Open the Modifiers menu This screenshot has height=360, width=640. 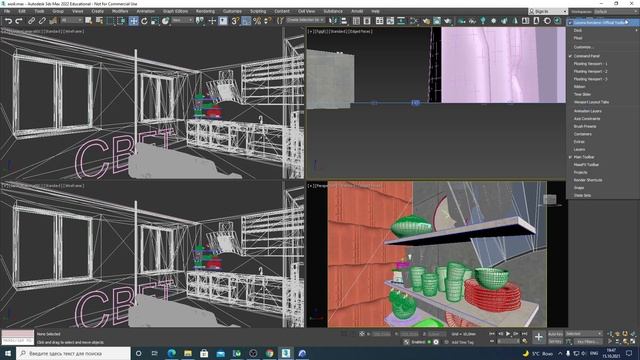point(120,11)
